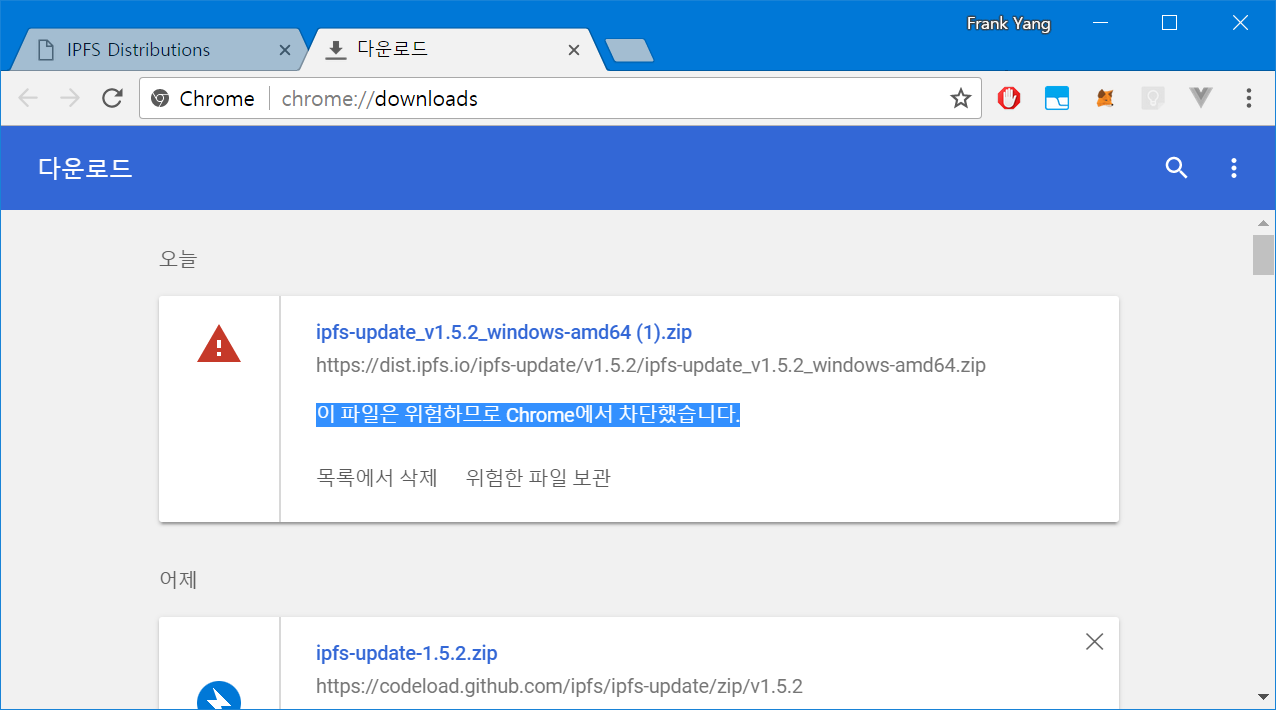
Task: Click the 어제 section heading
Action: (x=178, y=578)
